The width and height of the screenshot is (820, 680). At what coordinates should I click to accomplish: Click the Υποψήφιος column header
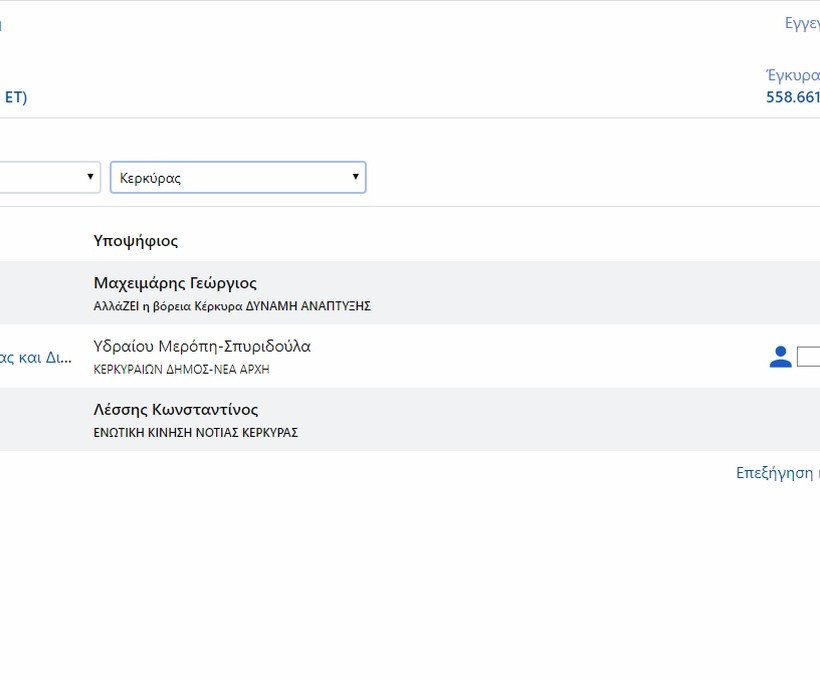pos(136,241)
